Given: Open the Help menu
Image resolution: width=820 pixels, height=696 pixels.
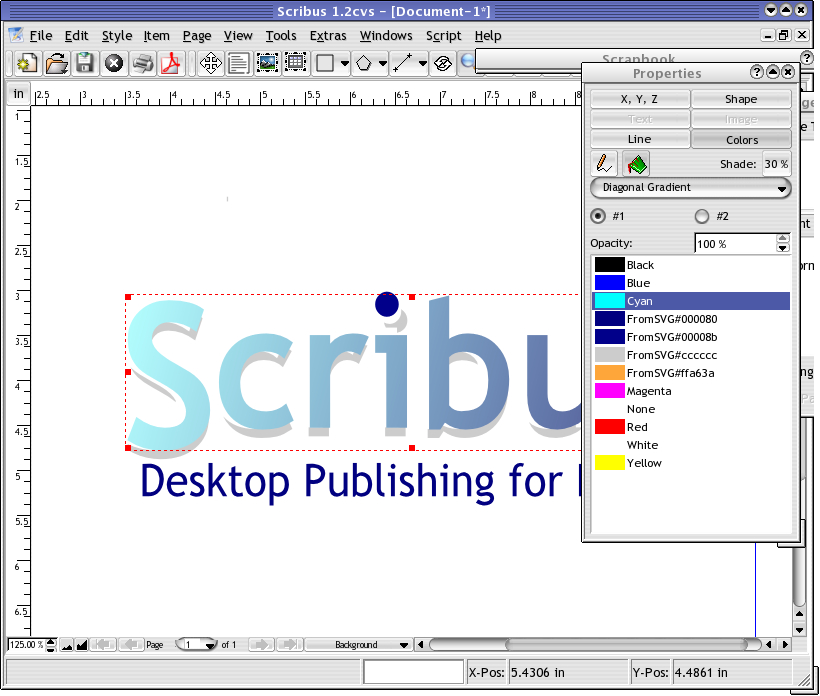Looking at the screenshot, I should (x=488, y=36).
